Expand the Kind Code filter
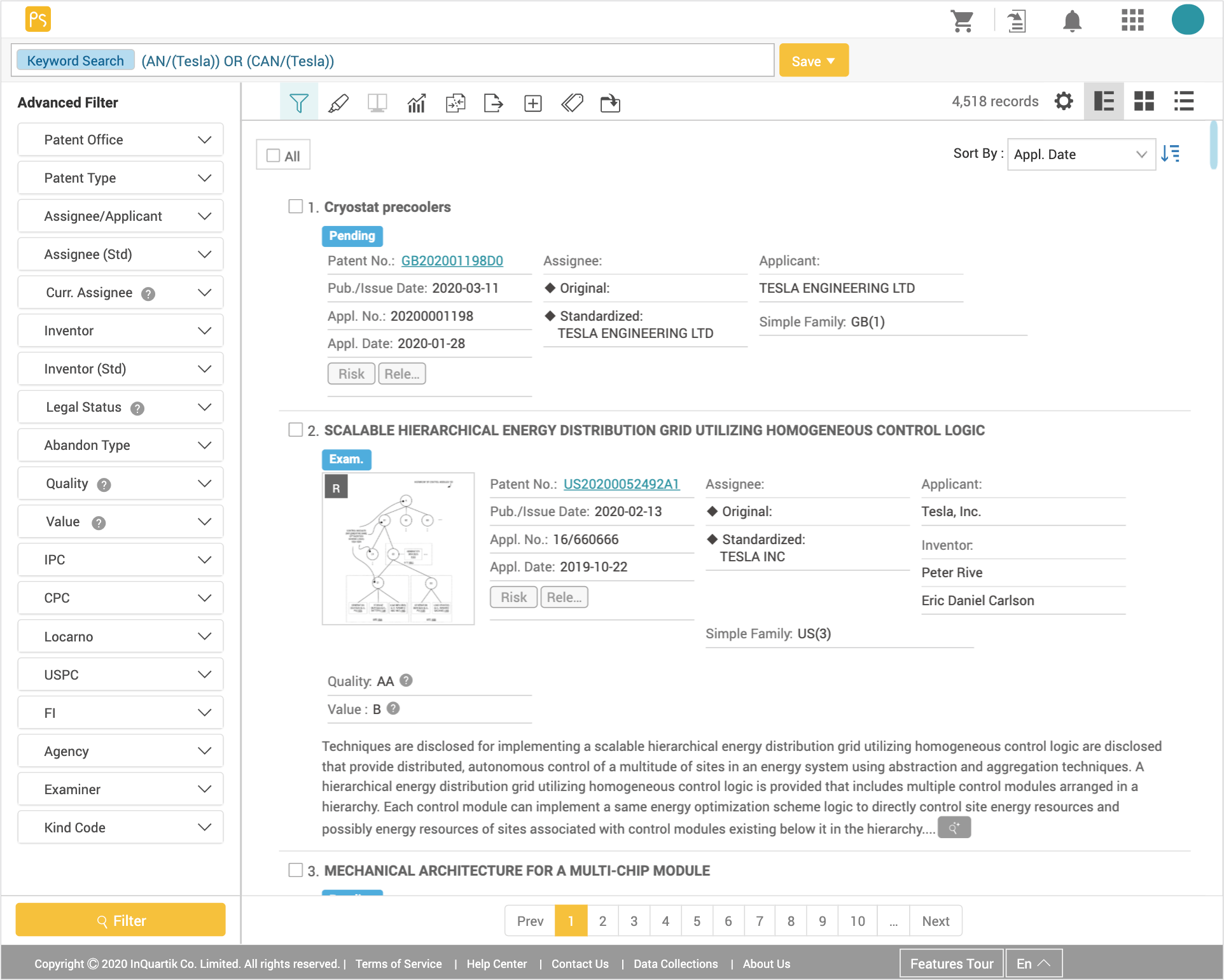This screenshot has width=1224, height=980. [x=121, y=827]
